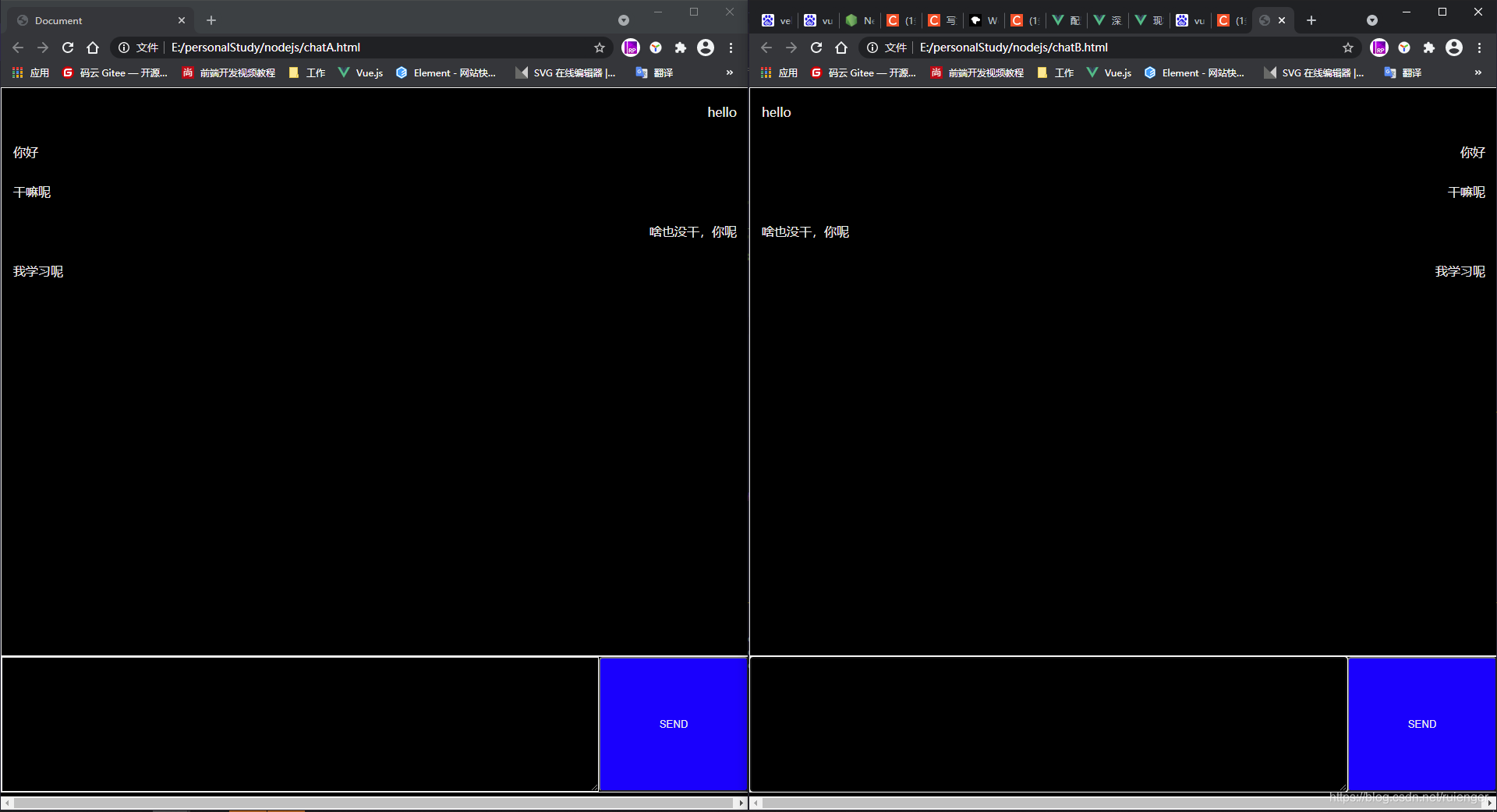Go back in the chatB window
The image size is (1497, 812).
click(x=766, y=48)
